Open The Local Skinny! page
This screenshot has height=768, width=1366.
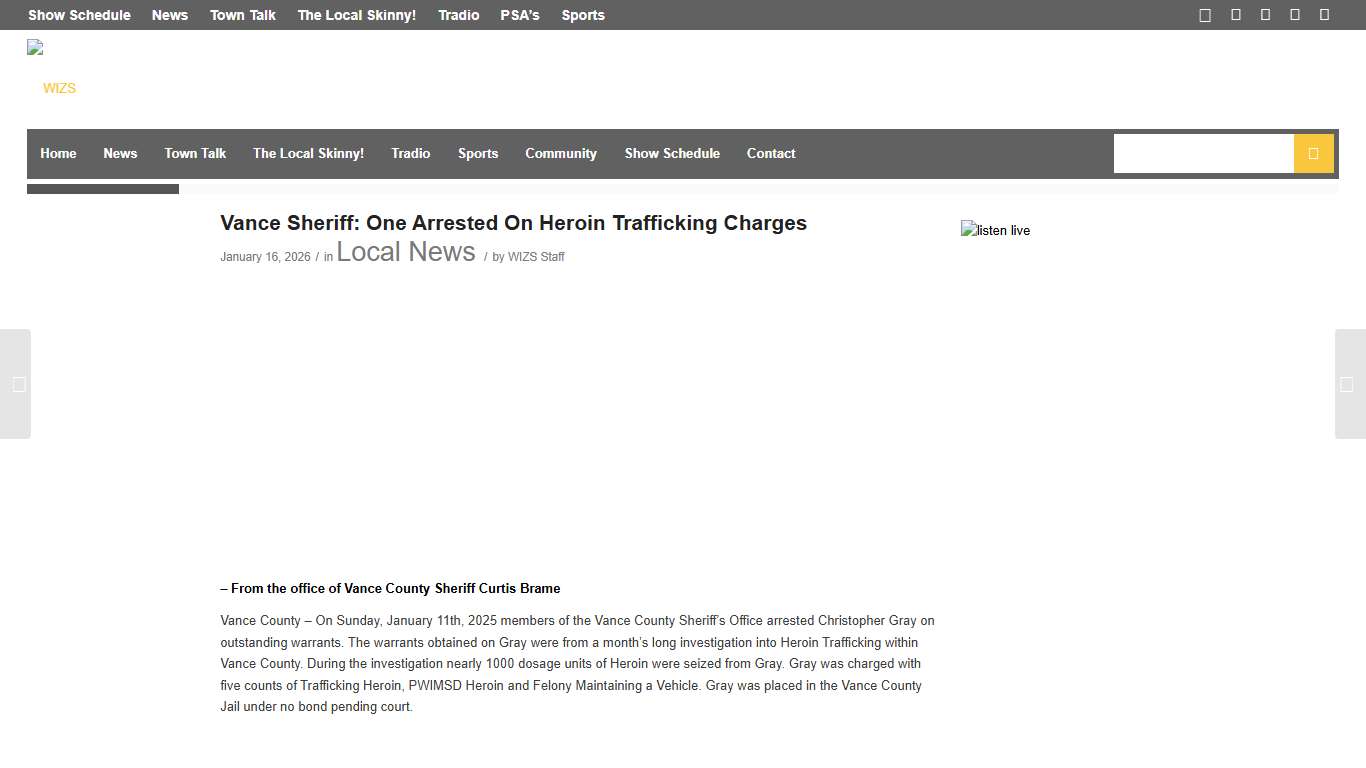tap(308, 153)
